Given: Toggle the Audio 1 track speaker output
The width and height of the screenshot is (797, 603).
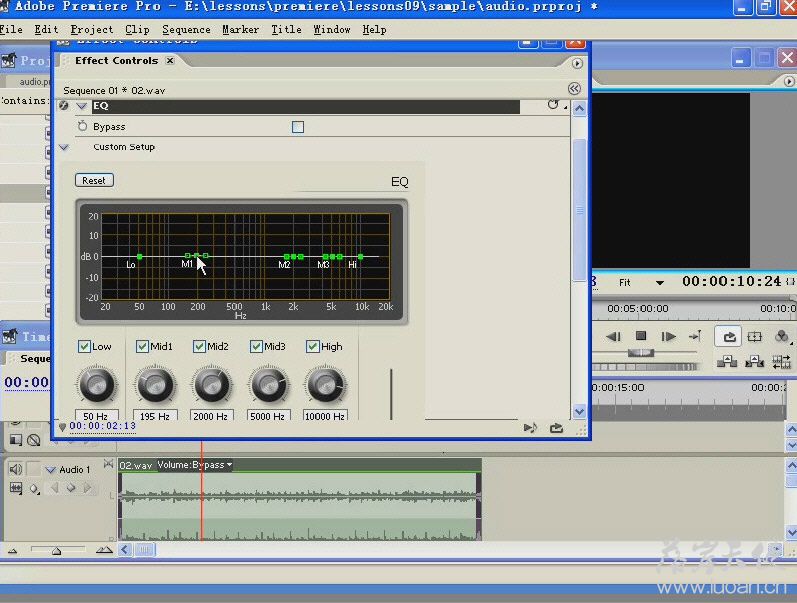Looking at the screenshot, I should [16, 469].
